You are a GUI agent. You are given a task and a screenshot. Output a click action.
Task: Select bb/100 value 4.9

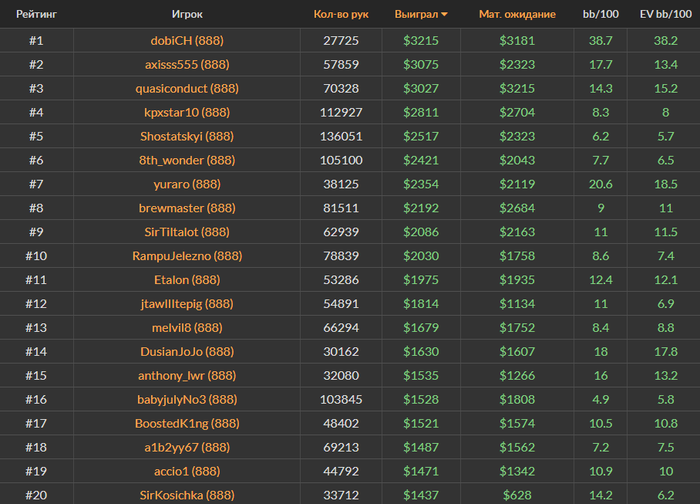(x=600, y=400)
